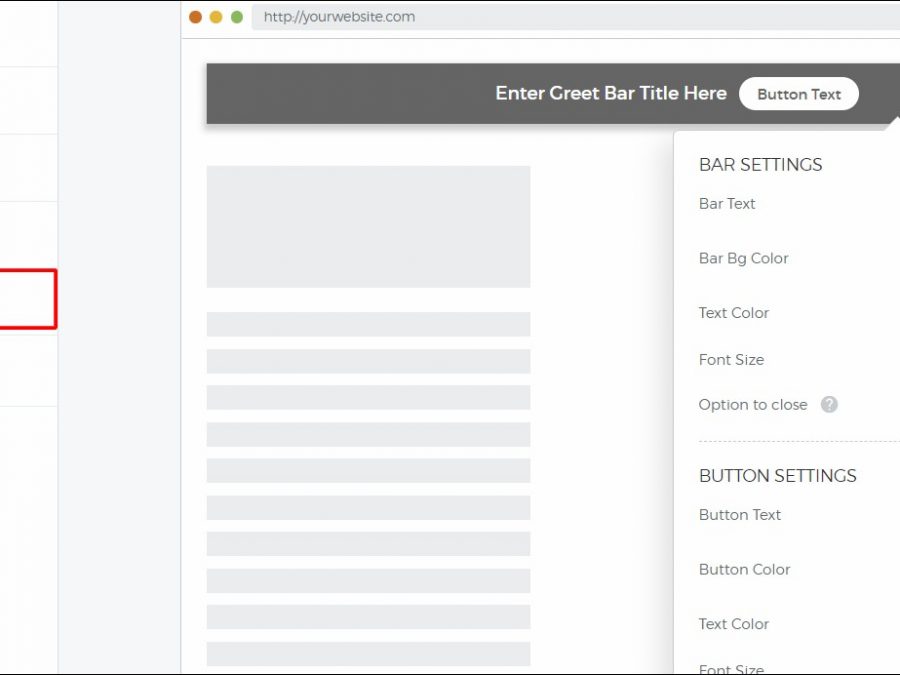Click the Bar Text setting label

[727, 204]
